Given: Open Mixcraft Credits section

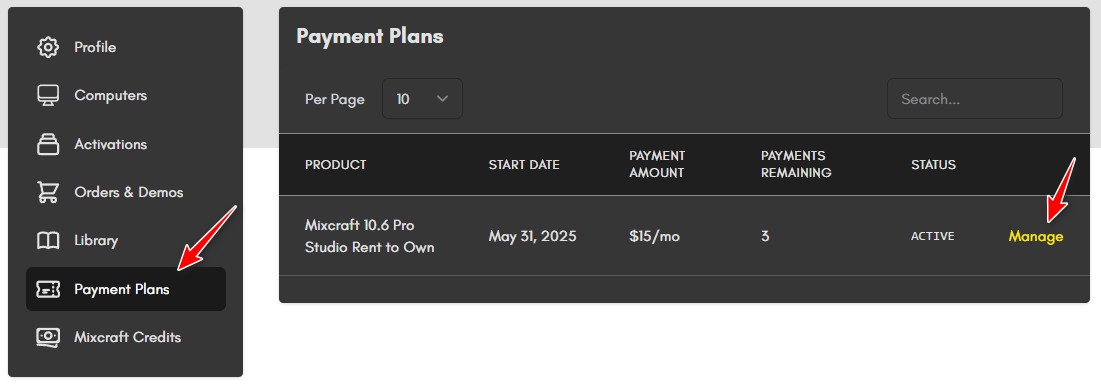Looking at the screenshot, I should (x=126, y=337).
